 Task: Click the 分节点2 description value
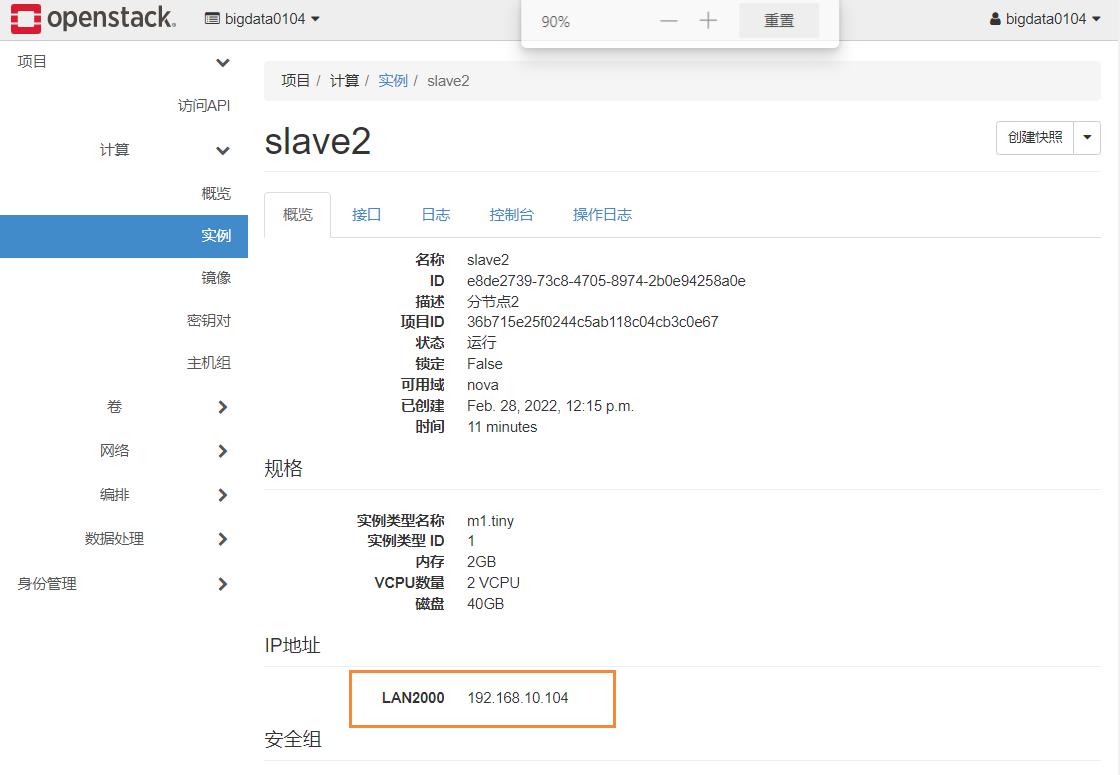pos(493,301)
